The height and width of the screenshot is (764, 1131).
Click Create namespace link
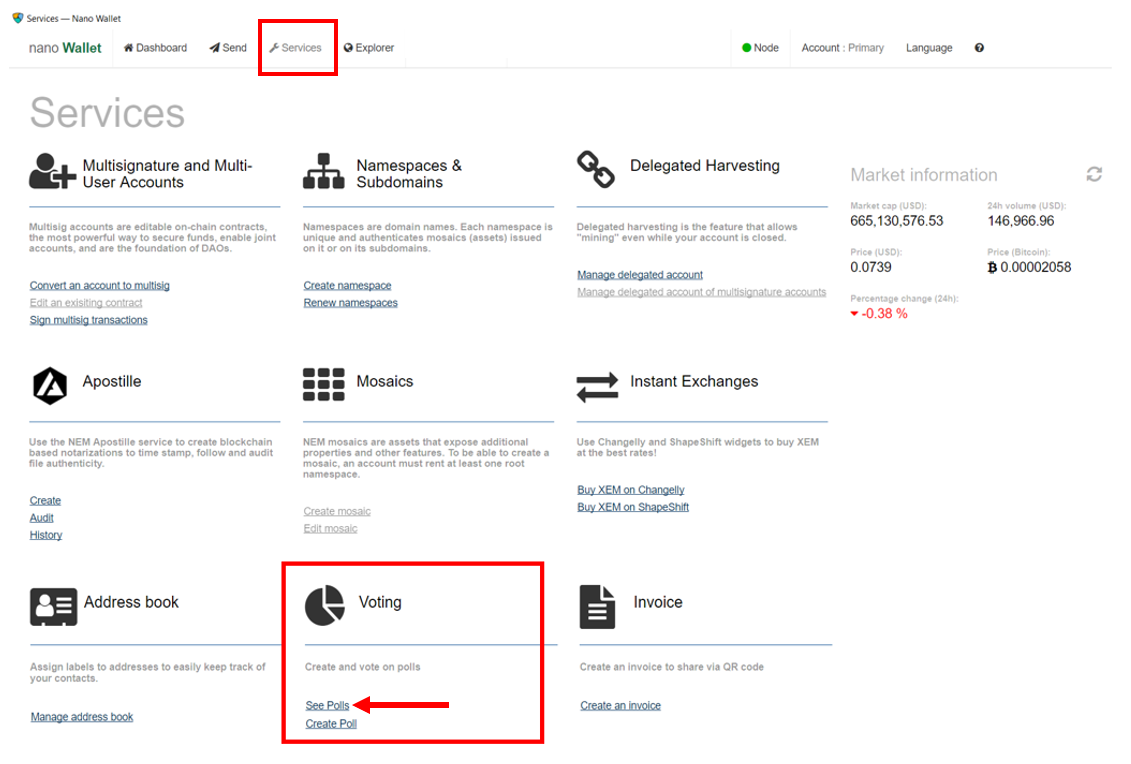[348, 286]
